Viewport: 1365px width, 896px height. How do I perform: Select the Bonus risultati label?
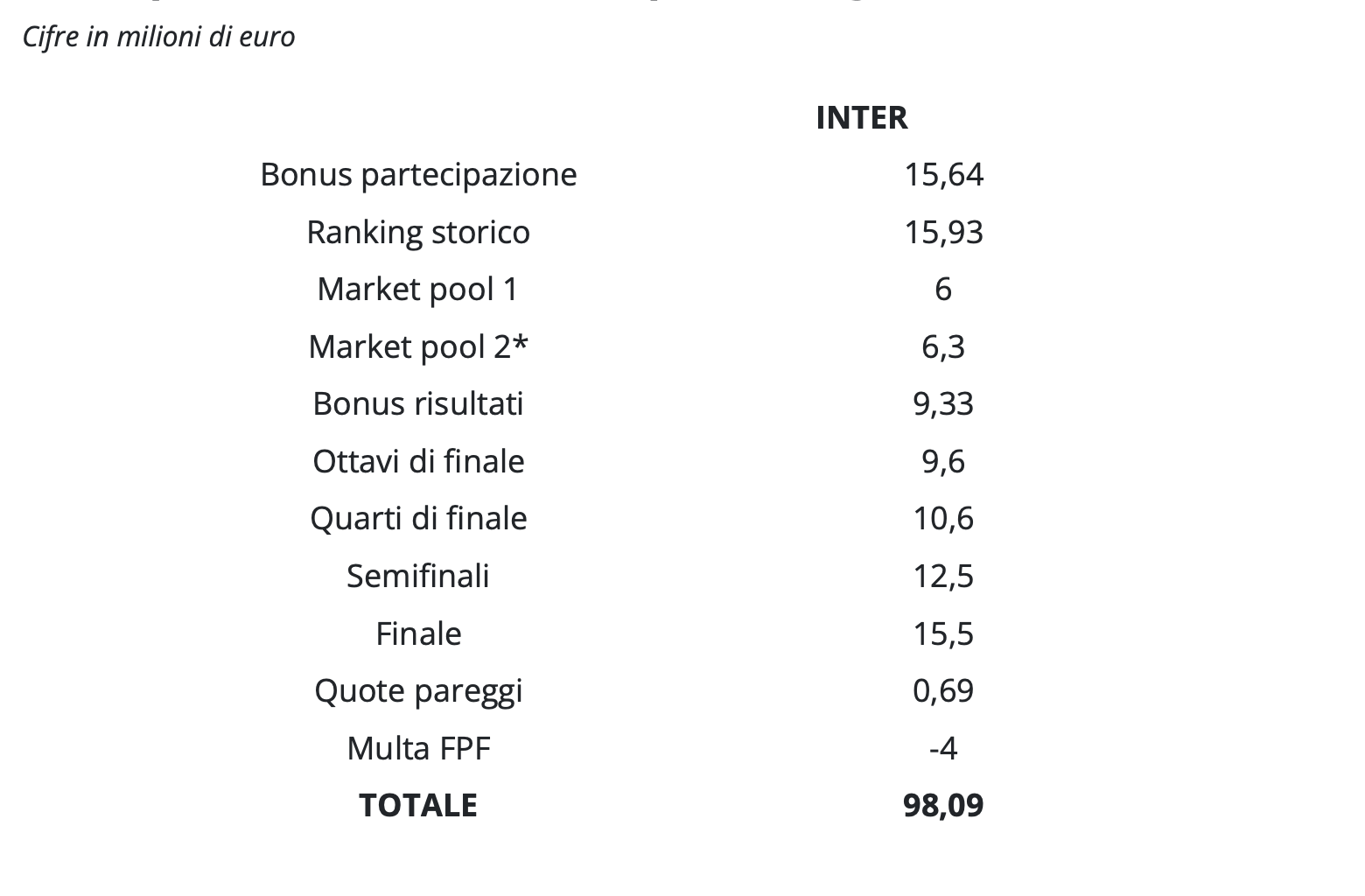pos(418,404)
